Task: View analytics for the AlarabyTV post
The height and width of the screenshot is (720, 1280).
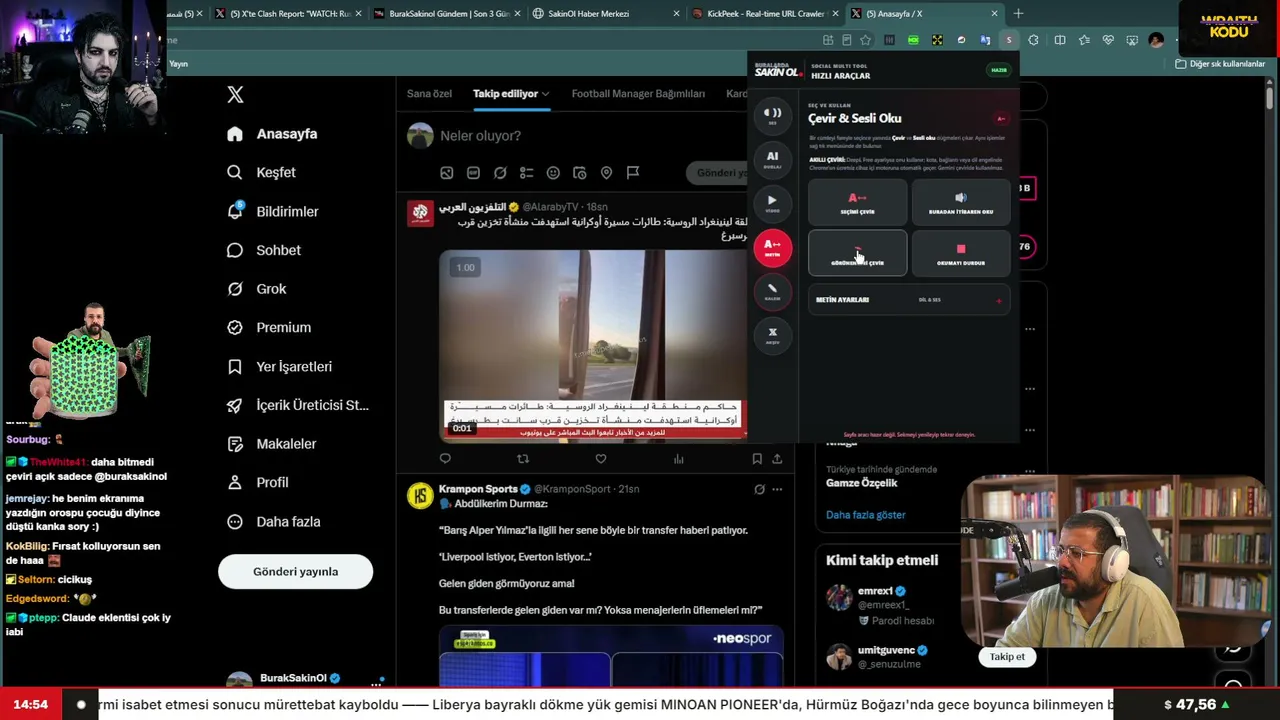Action: (x=679, y=459)
